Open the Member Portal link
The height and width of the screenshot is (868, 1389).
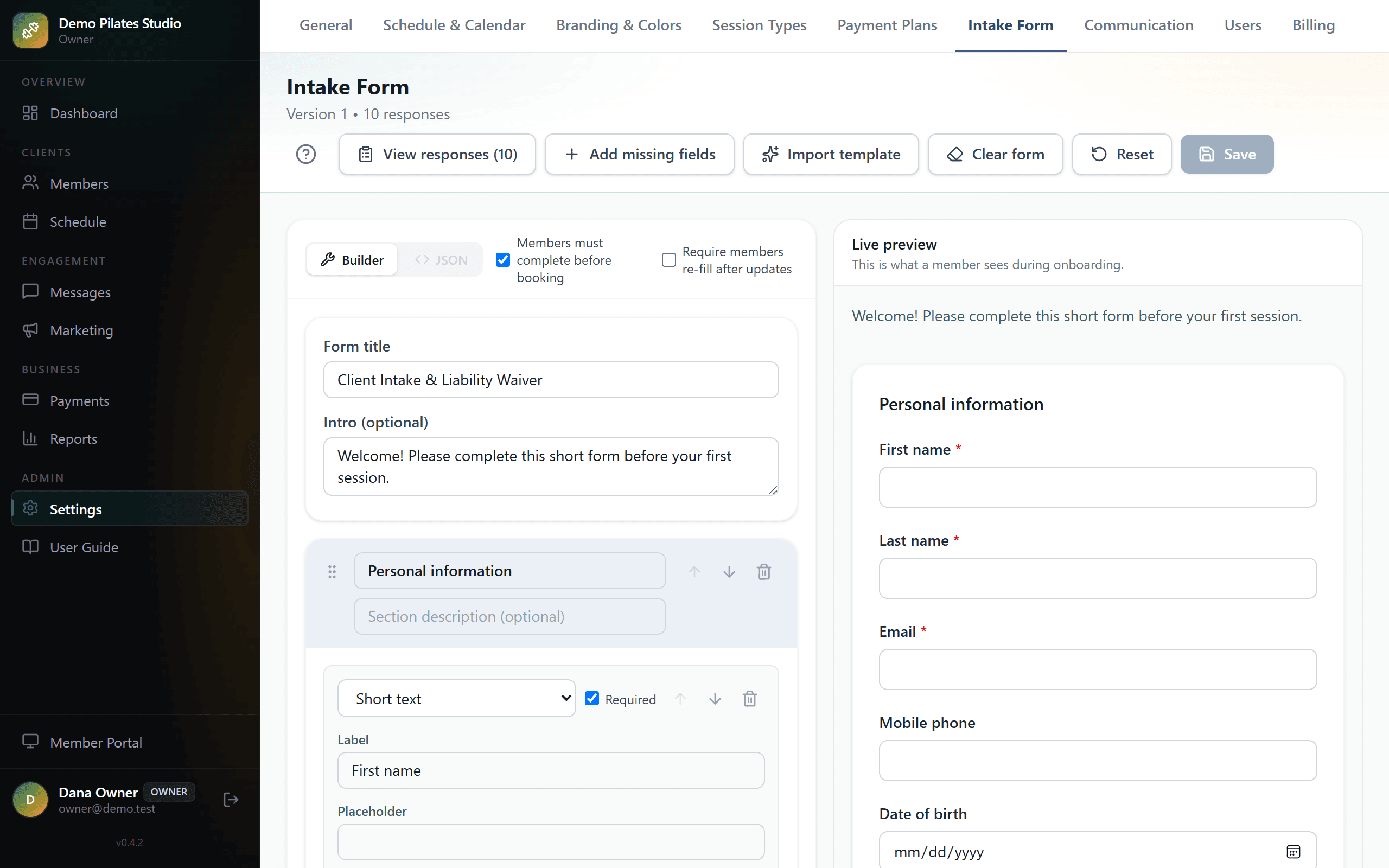point(130,742)
